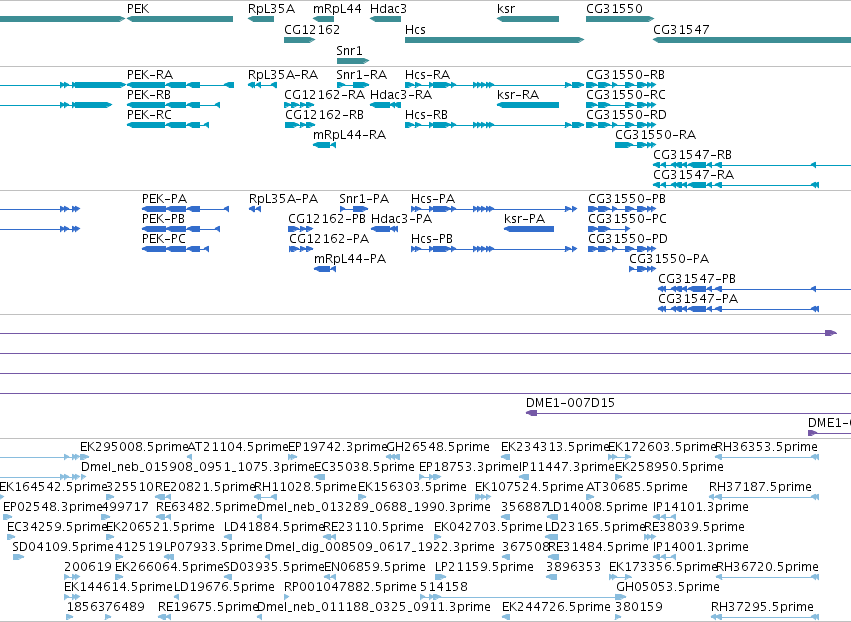Choose the Hcs-RB transcript
Image resolution: width=851 pixels, height=622 pixels.
(x=494, y=125)
